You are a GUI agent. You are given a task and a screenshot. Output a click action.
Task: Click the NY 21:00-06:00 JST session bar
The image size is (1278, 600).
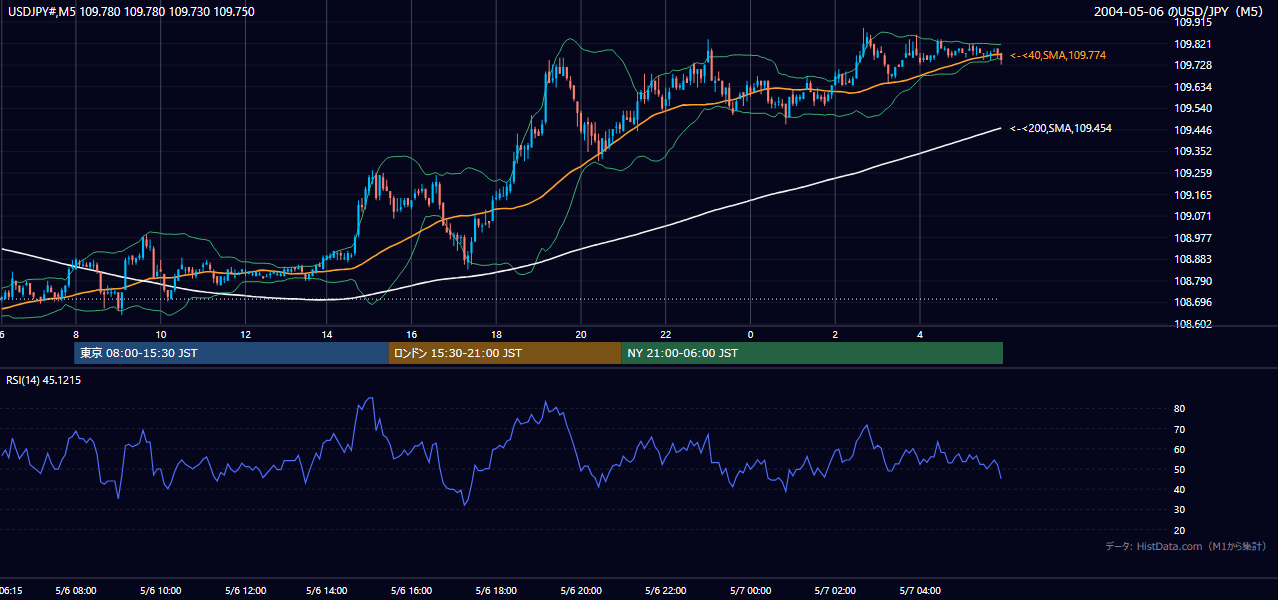(x=812, y=353)
